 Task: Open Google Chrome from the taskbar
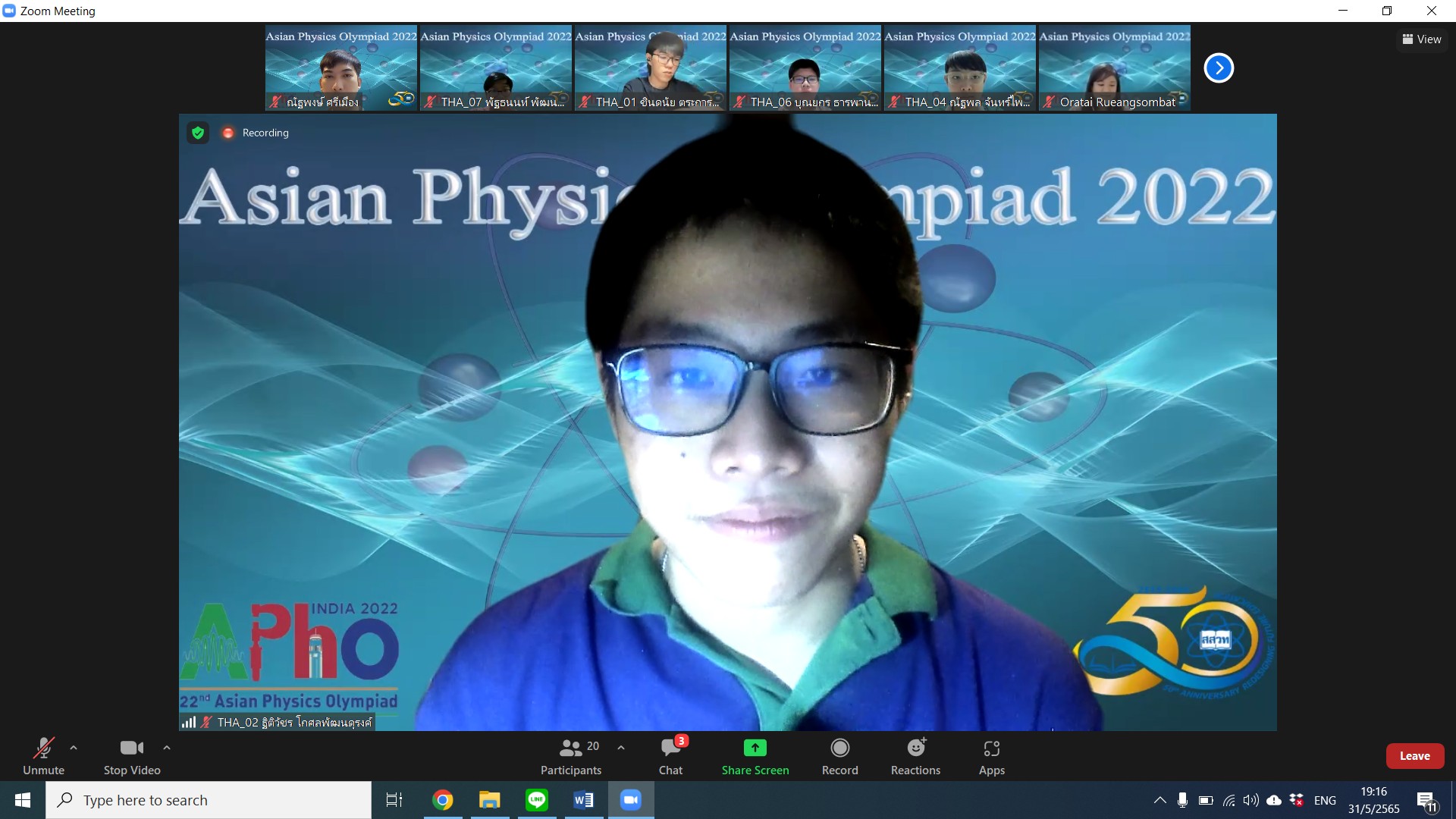coord(443,800)
